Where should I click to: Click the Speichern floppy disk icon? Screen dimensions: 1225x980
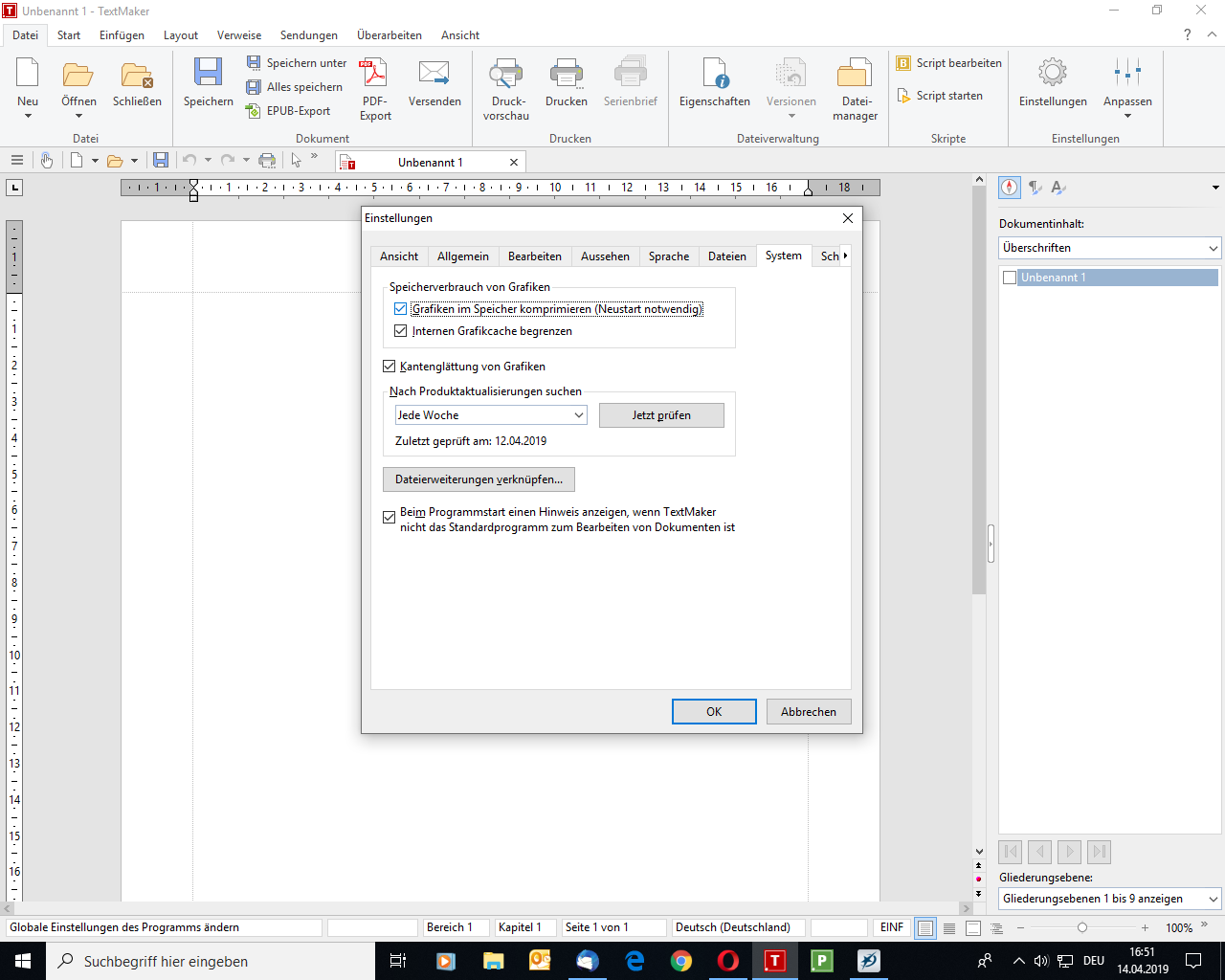click(x=208, y=74)
